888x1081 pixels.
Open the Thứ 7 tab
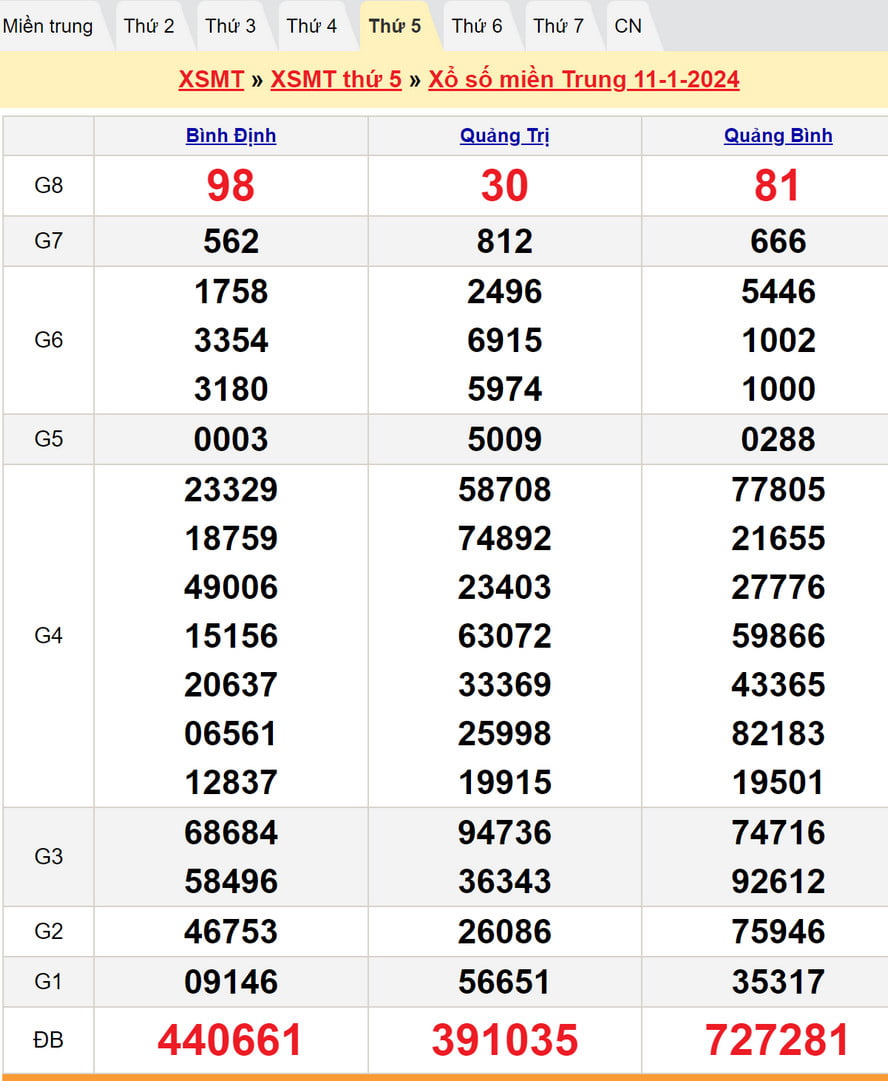(x=558, y=26)
